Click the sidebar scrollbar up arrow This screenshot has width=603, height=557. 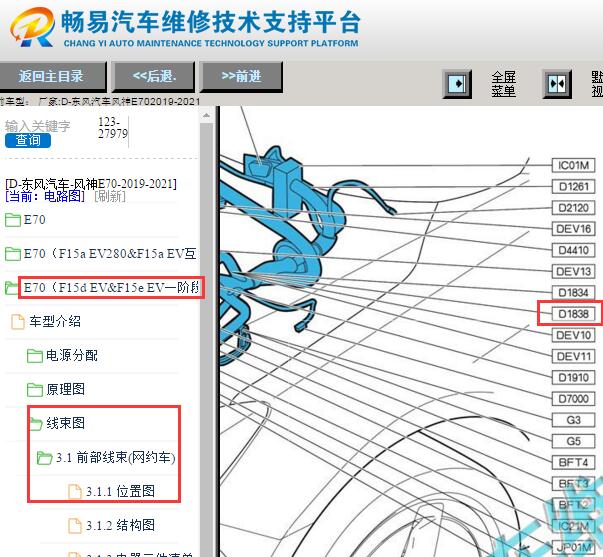click(x=207, y=115)
